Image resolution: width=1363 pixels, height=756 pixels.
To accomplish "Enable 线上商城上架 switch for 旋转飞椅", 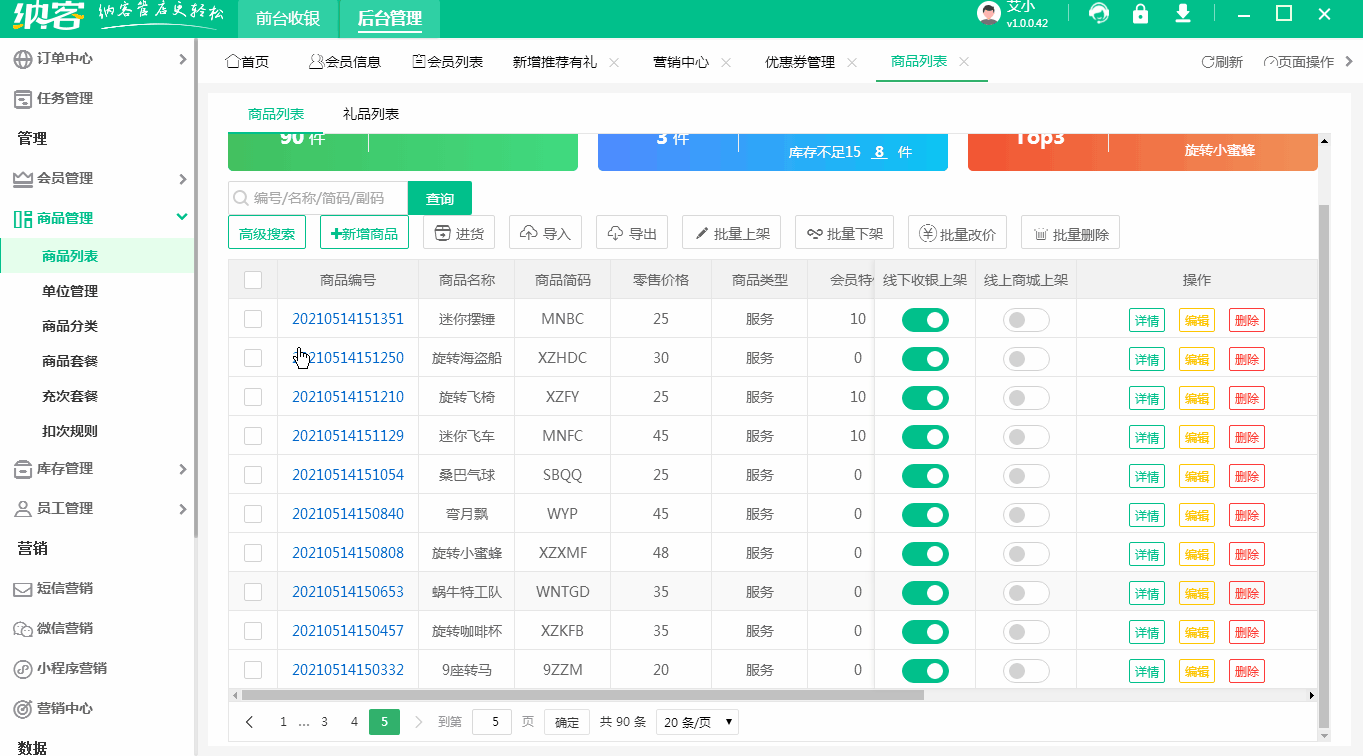I will click(1026, 397).
